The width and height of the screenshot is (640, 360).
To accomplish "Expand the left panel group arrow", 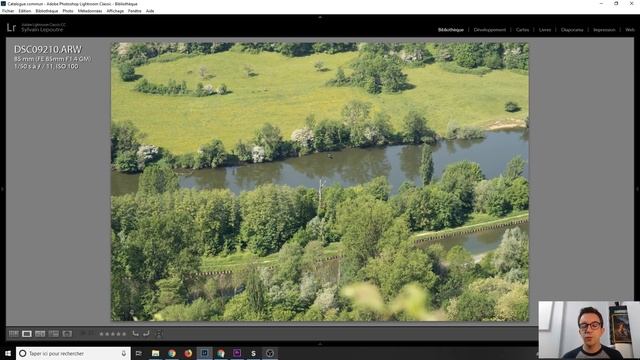I will (2, 189).
